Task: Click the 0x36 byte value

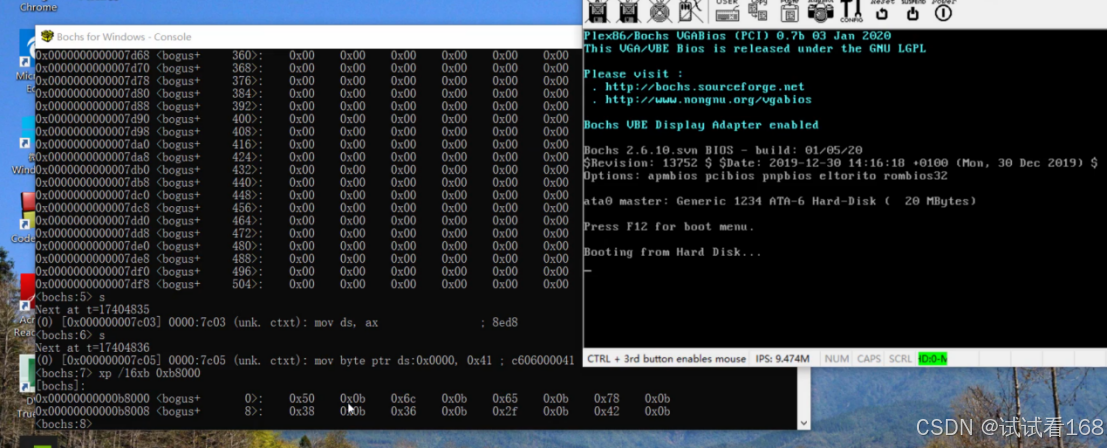Action: 403,411
